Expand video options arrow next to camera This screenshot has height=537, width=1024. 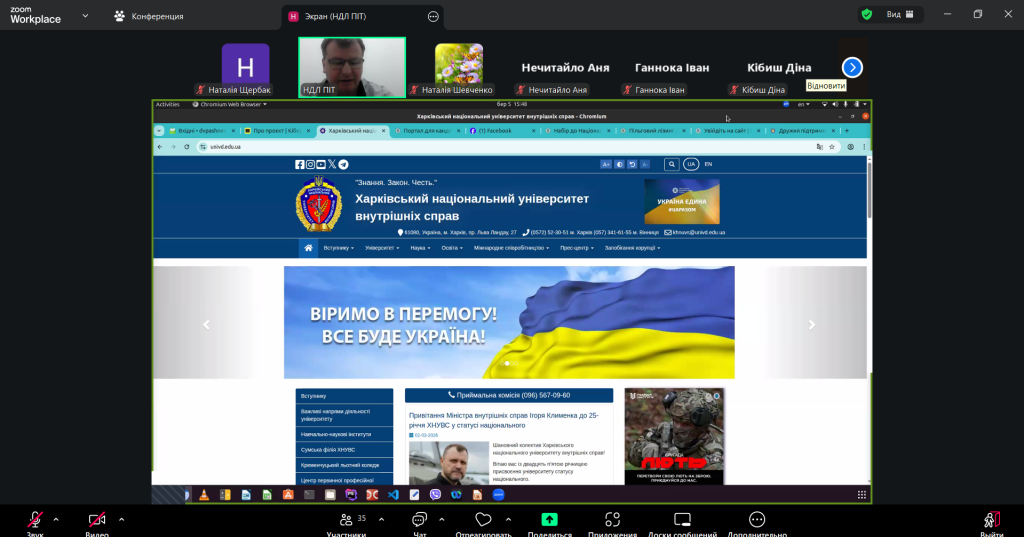click(122, 519)
